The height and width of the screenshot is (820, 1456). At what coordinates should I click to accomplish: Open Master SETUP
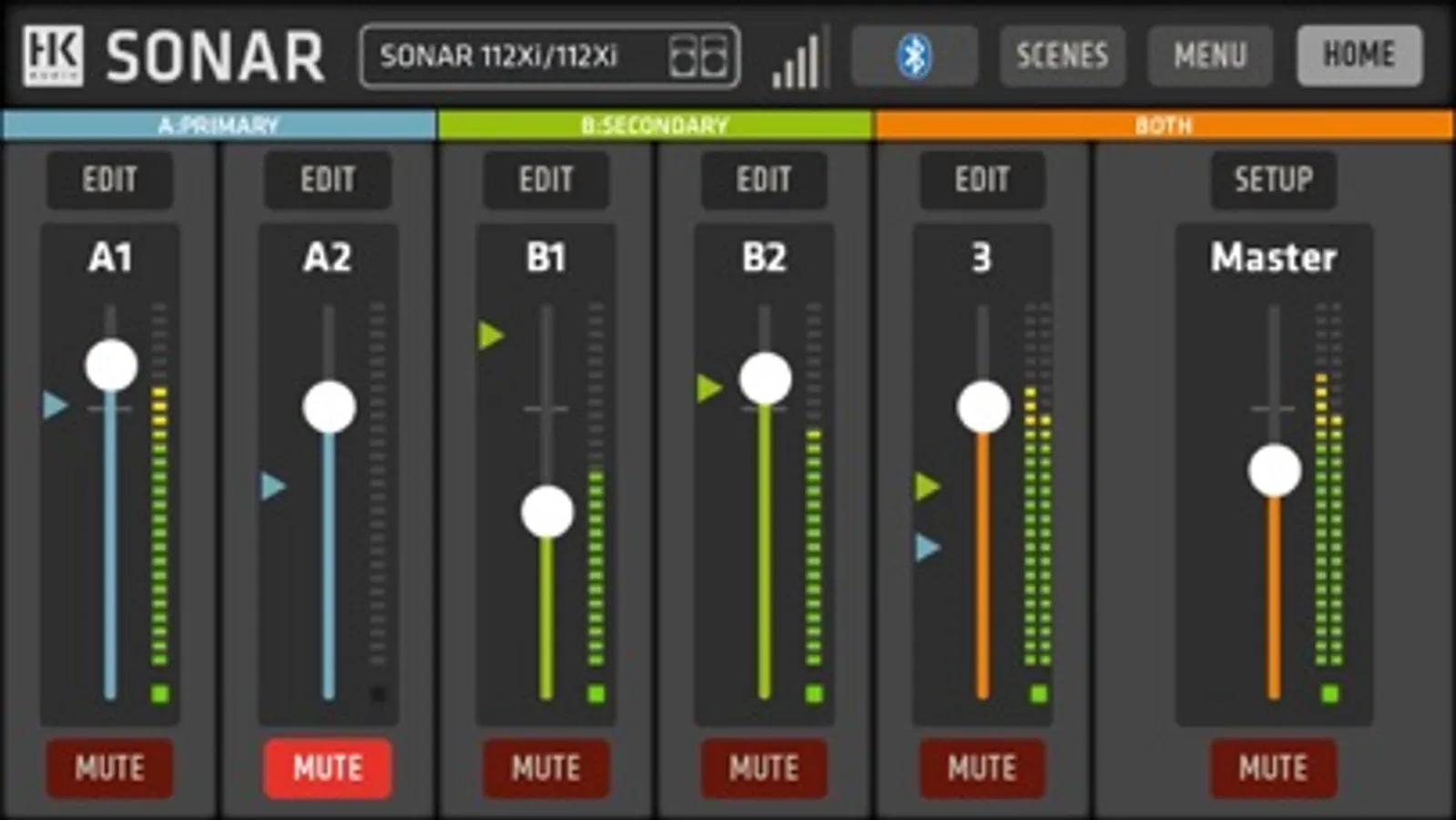(x=1274, y=179)
